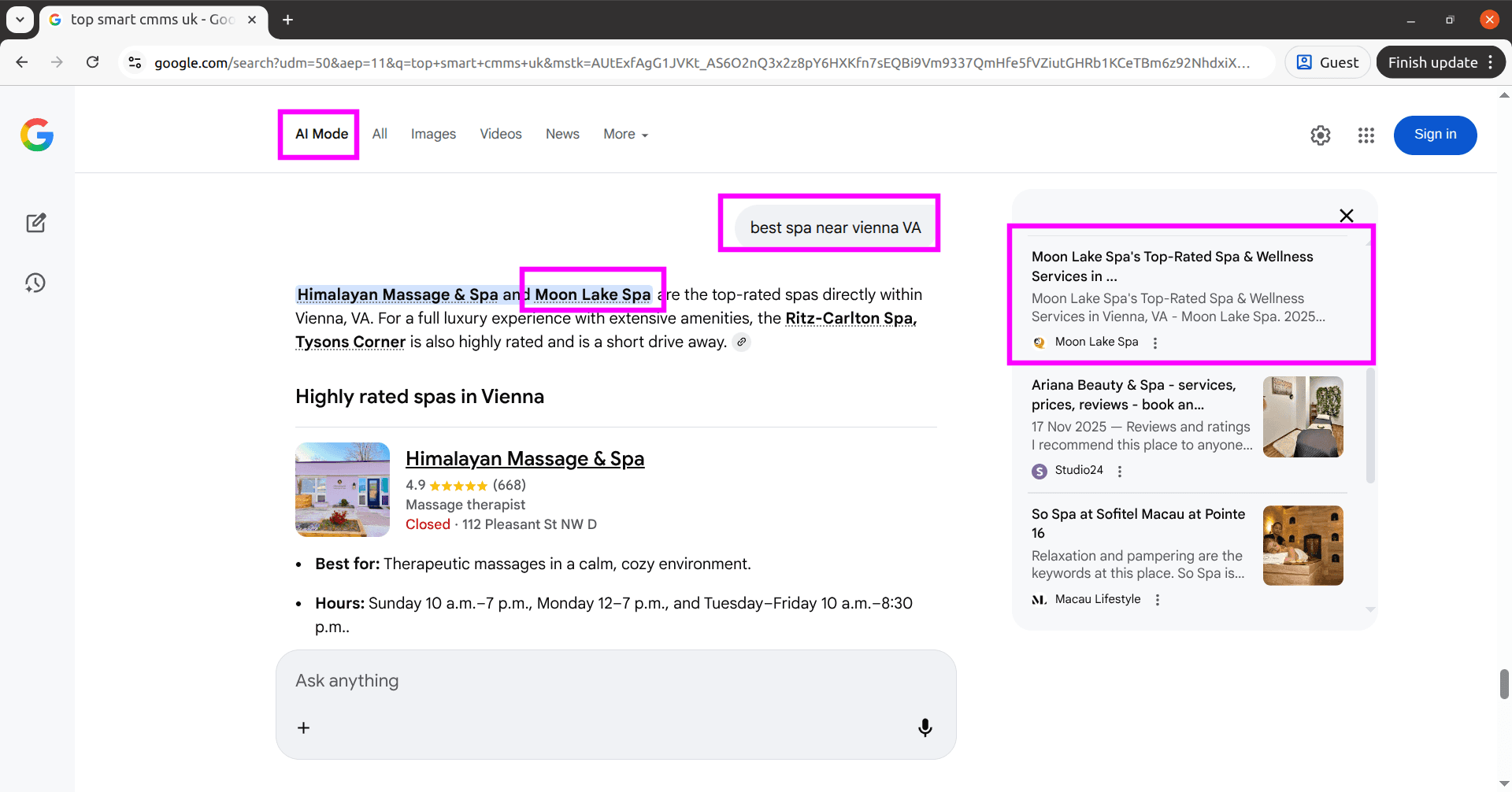
Task: Open the News tab
Action: 562,134
